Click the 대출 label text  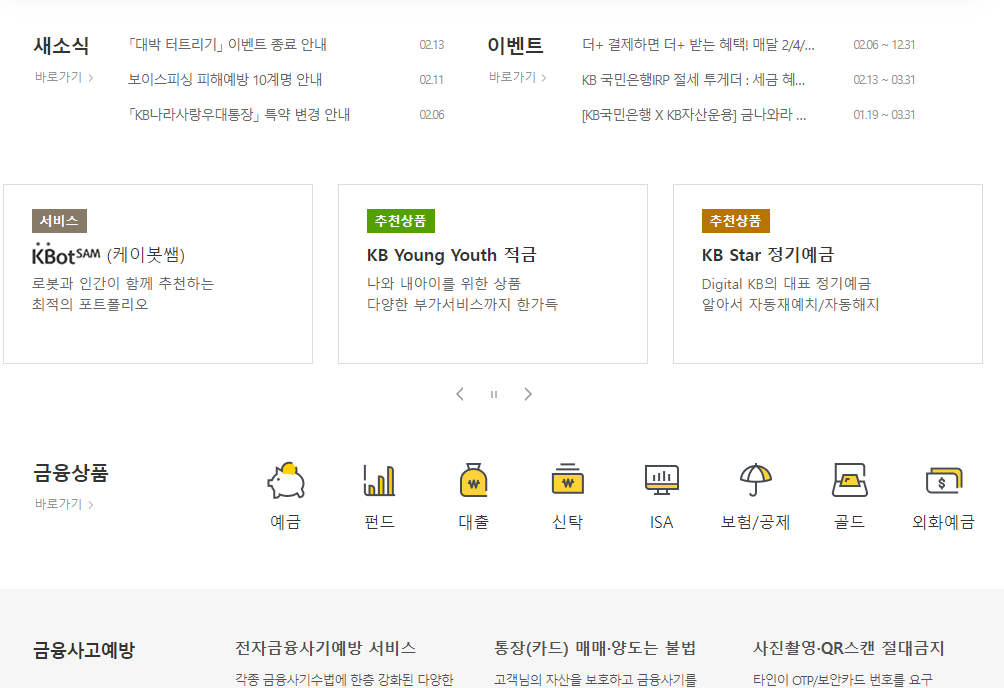point(473,522)
